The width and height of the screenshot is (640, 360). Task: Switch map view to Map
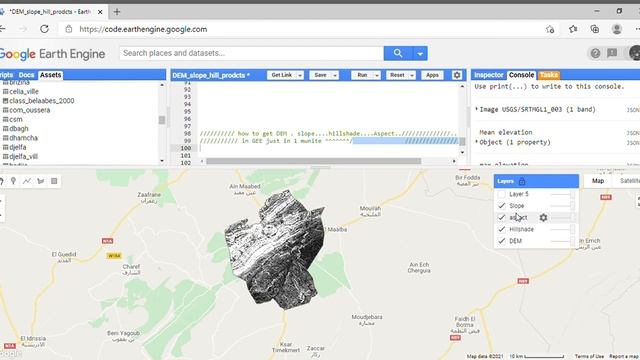tap(598, 181)
